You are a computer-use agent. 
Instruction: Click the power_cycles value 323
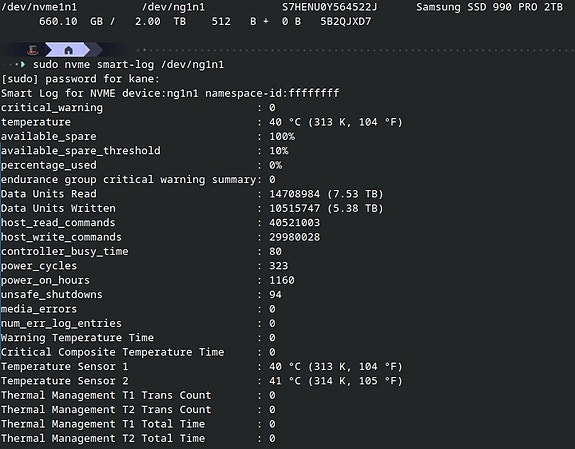tap(279, 266)
